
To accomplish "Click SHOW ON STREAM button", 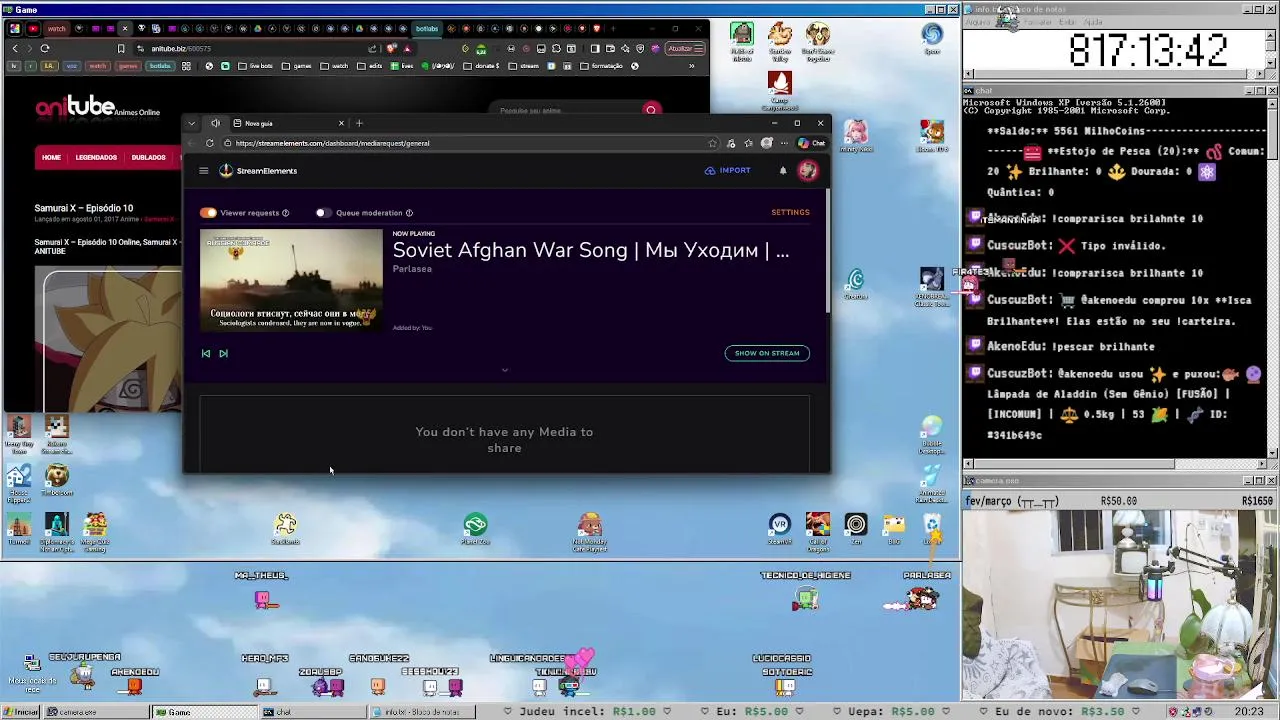I will tap(767, 353).
